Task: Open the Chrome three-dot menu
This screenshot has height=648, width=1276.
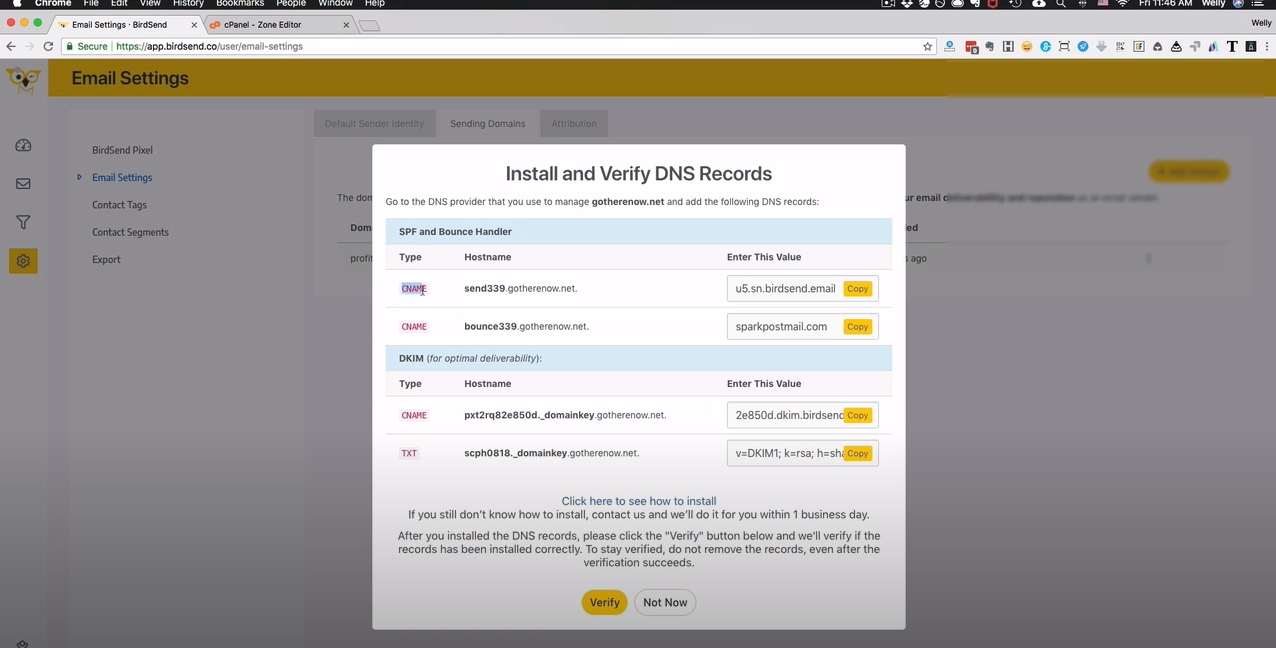Action: (1268, 46)
